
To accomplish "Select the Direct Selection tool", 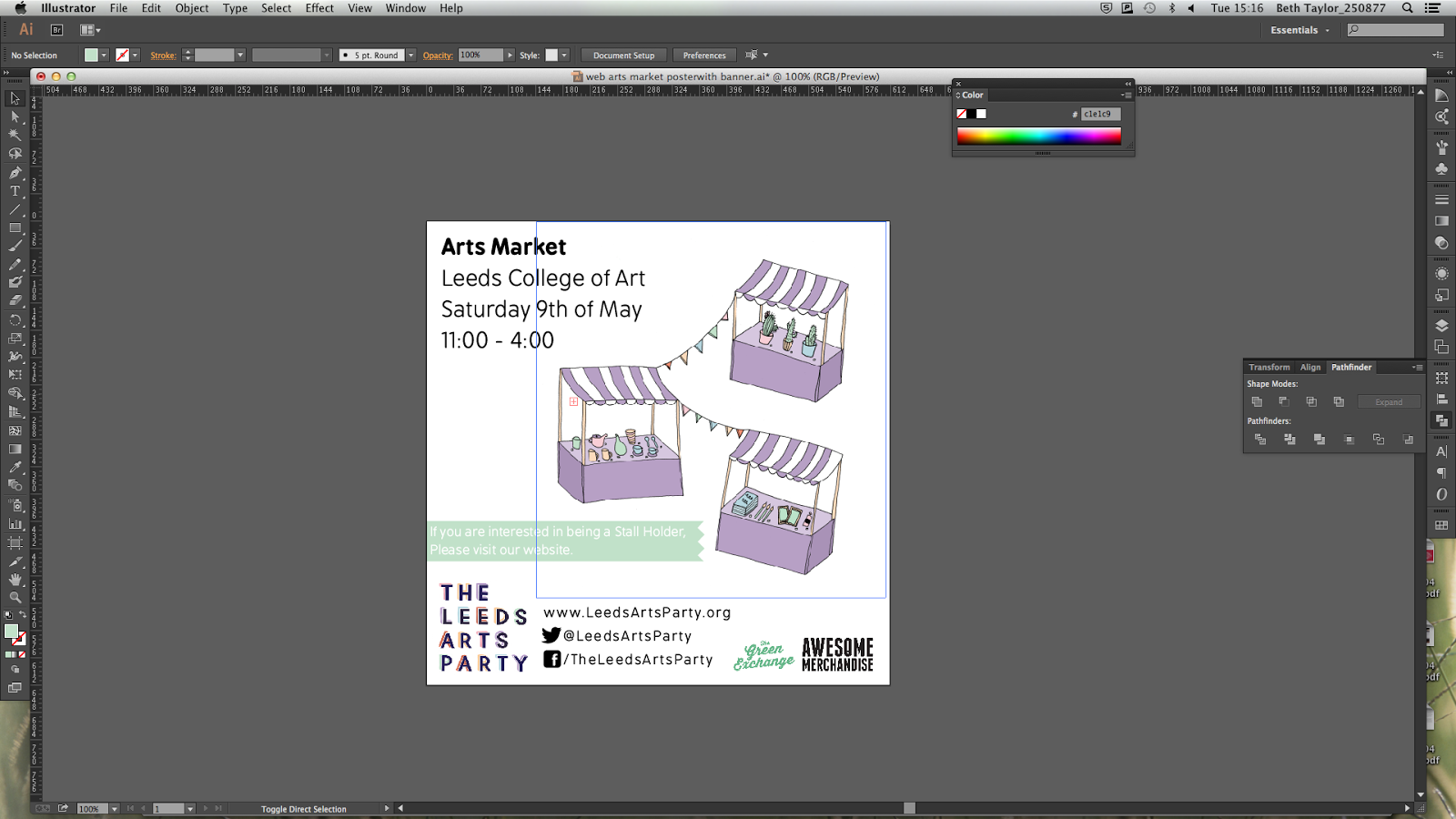I will pos(15,116).
